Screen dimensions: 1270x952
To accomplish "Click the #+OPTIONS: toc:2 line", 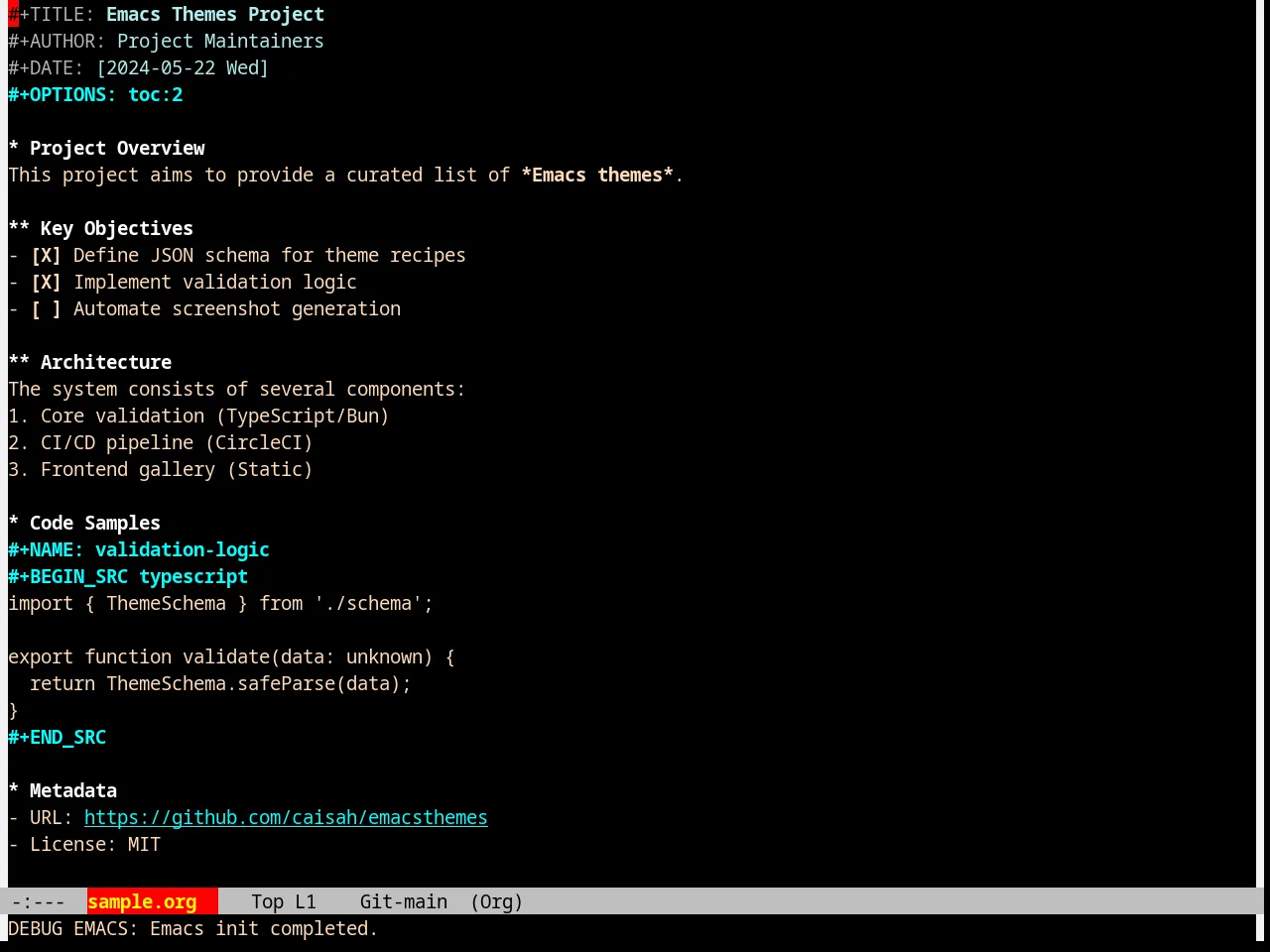I will click(95, 95).
